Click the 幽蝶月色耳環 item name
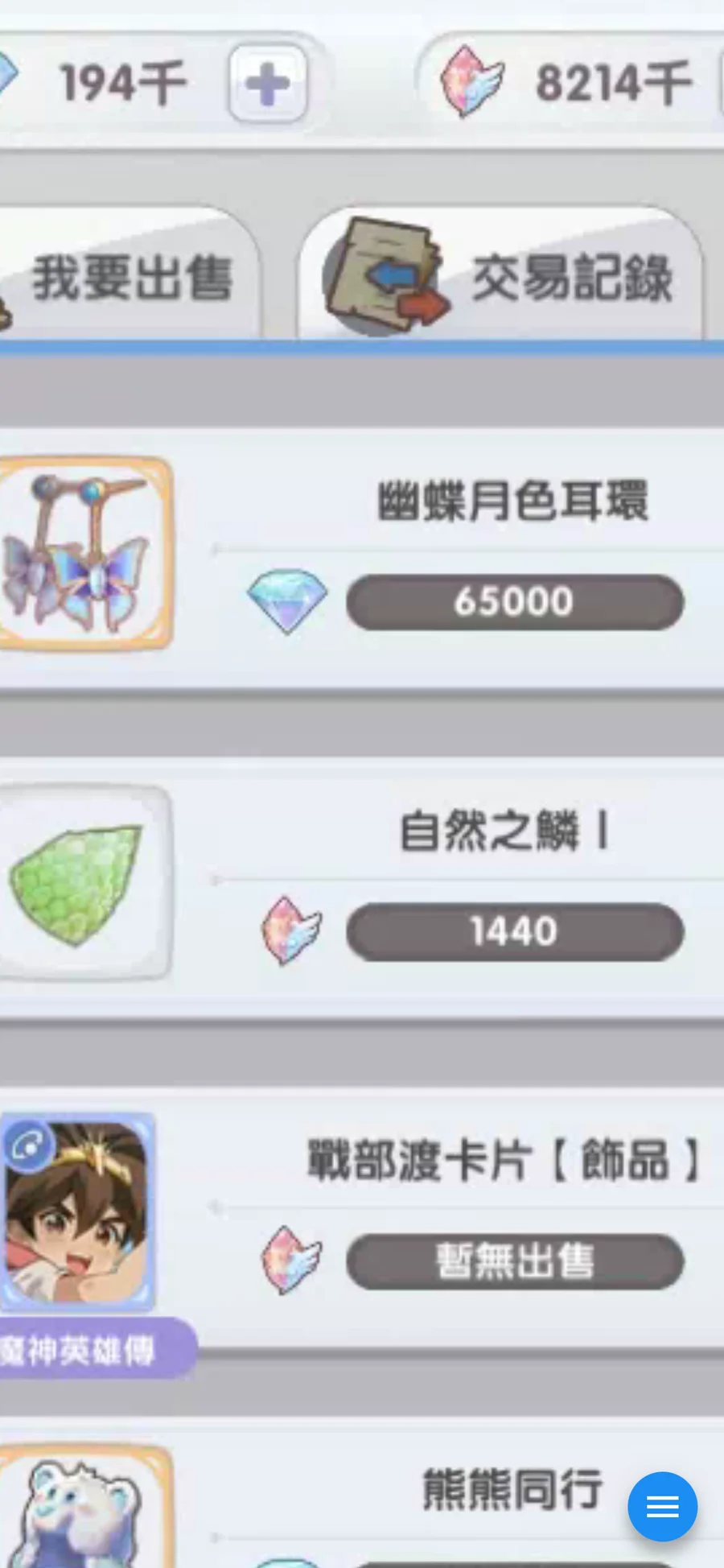724x1568 pixels. pos(512,501)
